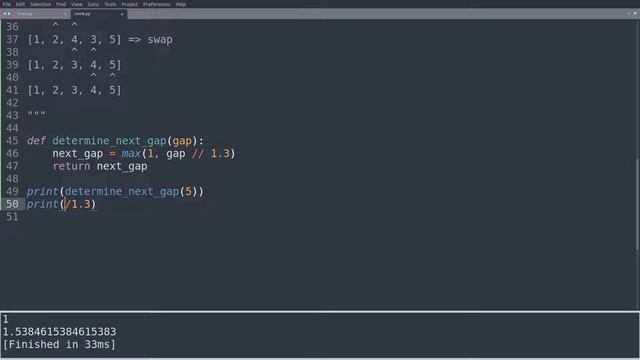Open the Find menu

pos(61,4)
